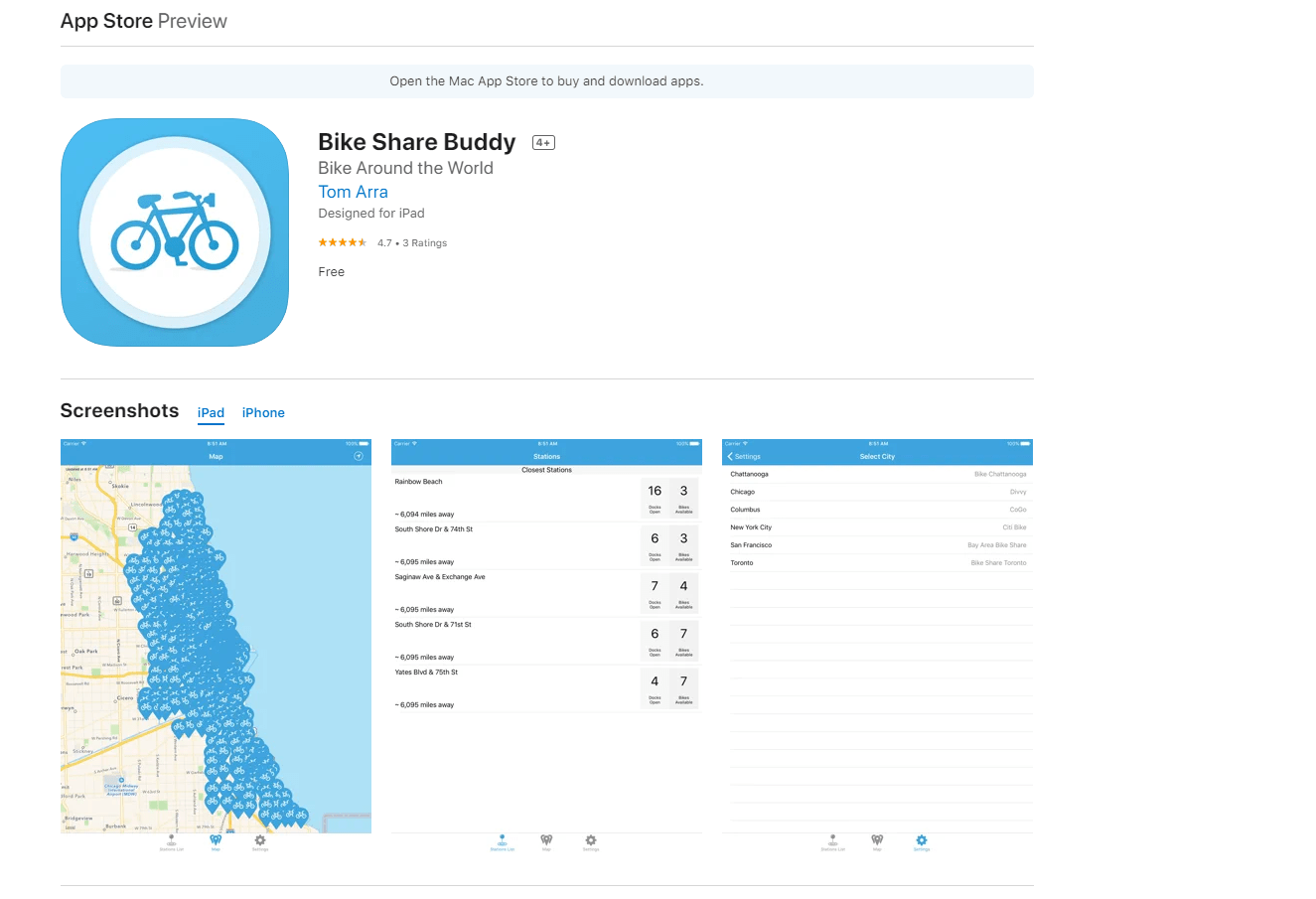Open the Select City screenshot thumbnail
Viewport: 1316px width, 899px height.
pos(877,646)
